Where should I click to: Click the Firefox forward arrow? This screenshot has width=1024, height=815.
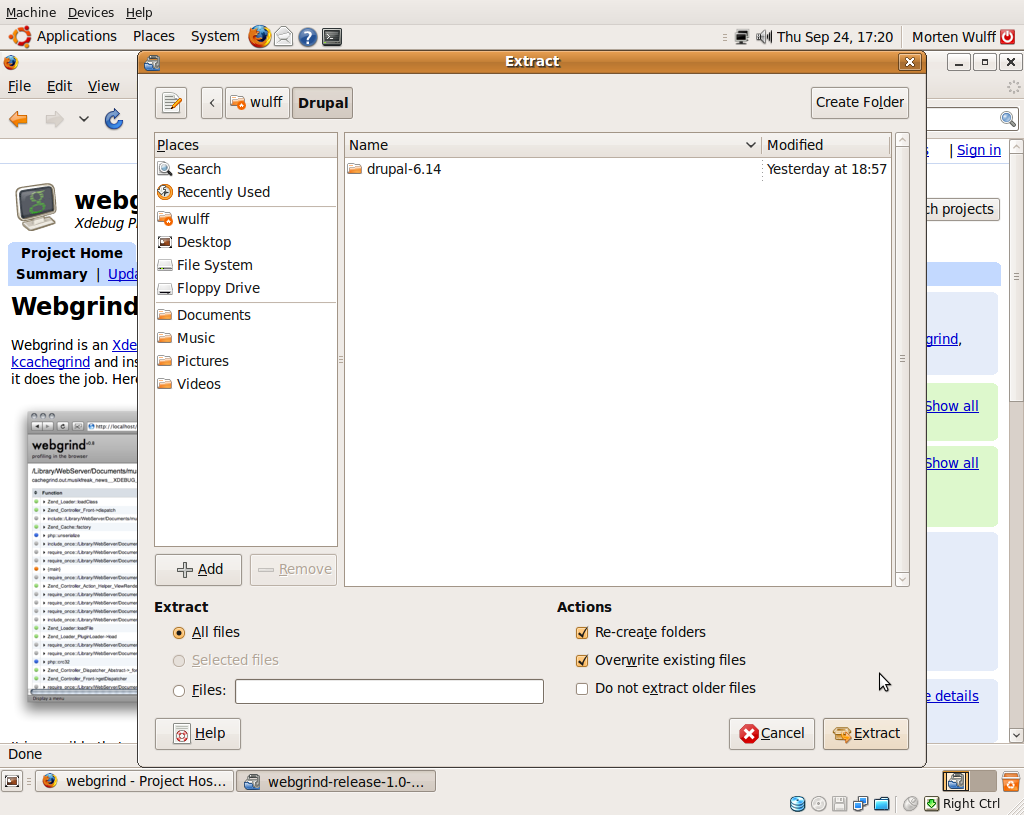pos(54,119)
